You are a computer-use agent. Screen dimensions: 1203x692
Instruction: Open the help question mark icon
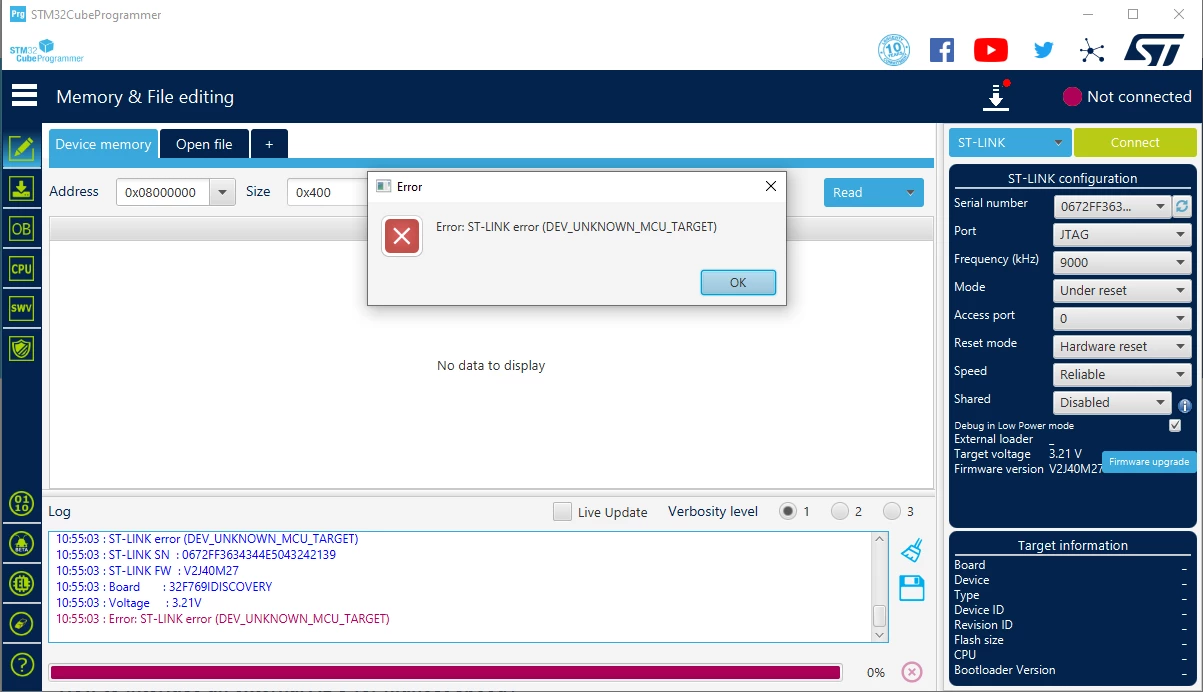coord(22,664)
